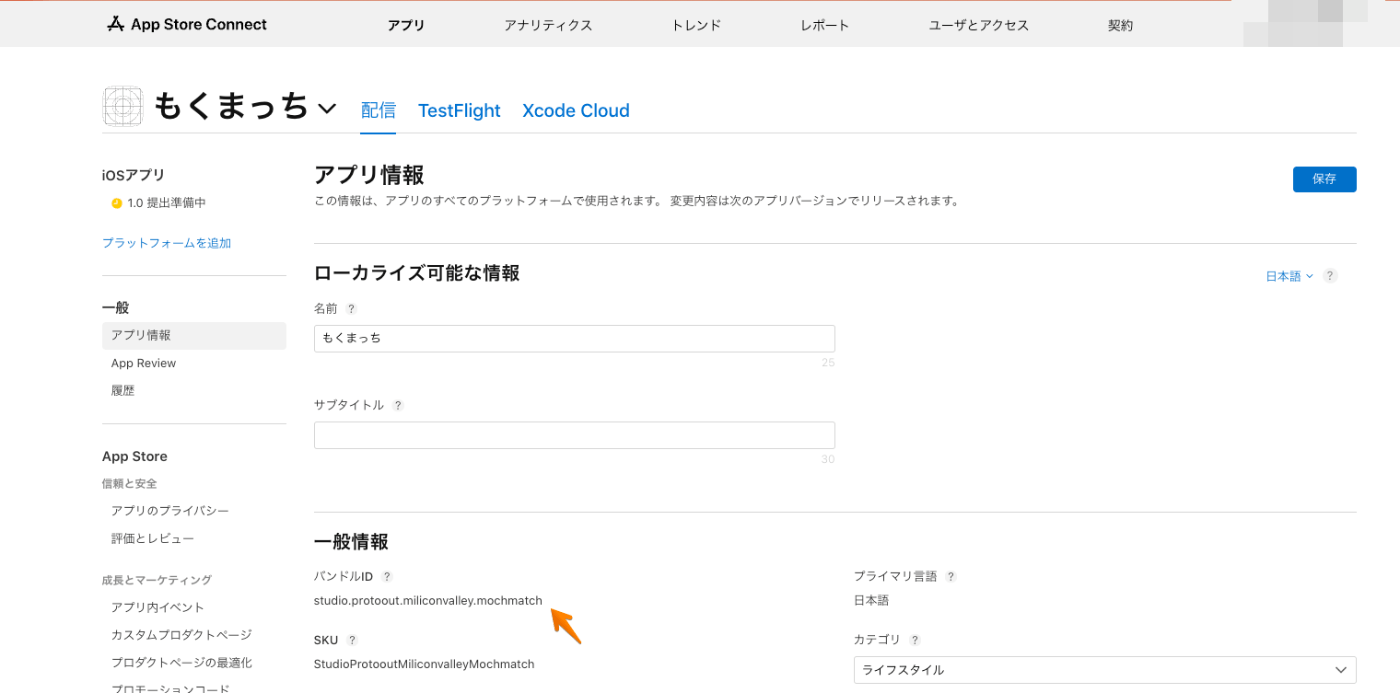Viewport: 1400px width, 693px height.
Task: Open the アプリ top menu
Action: click(x=406, y=25)
